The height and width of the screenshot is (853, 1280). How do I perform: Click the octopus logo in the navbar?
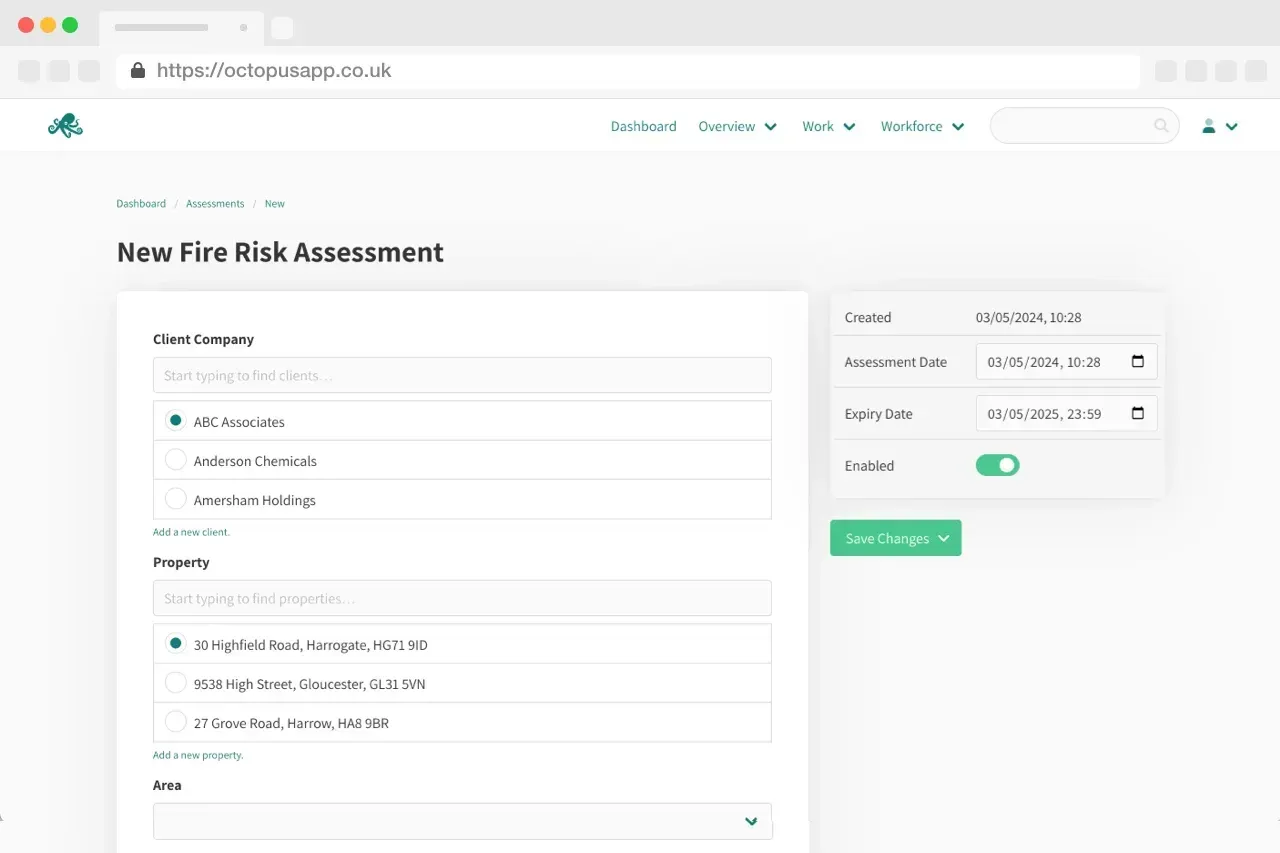click(x=64, y=125)
